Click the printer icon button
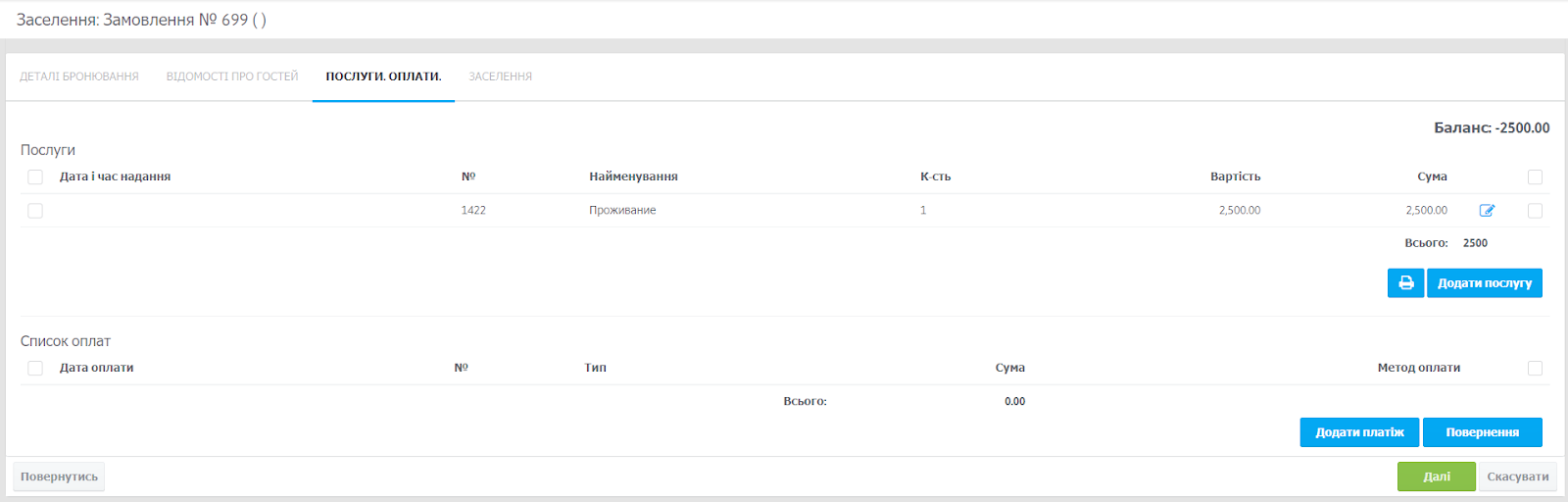This screenshot has height=502, width=1568. click(1405, 283)
